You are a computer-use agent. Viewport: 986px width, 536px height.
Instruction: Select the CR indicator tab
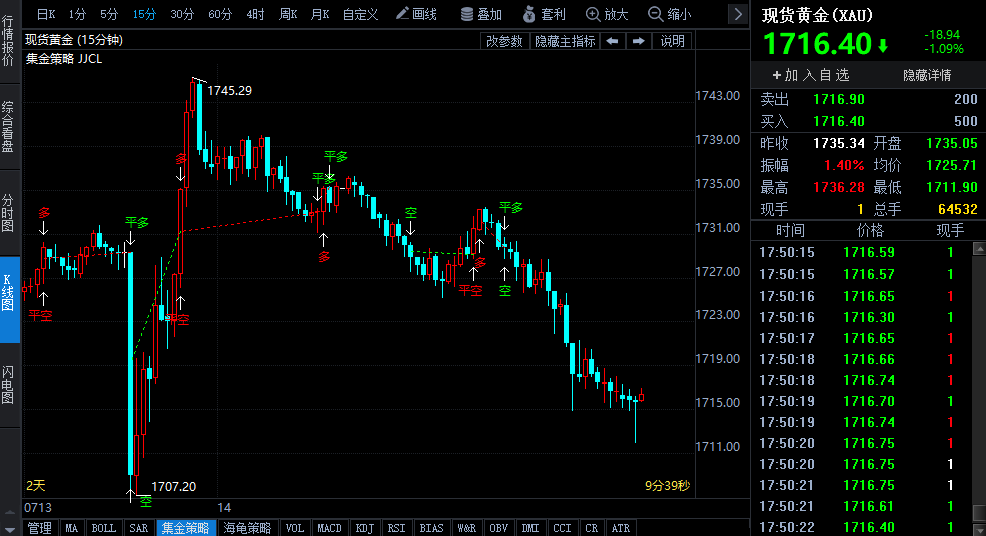pyautogui.click(x=592, y=528)
